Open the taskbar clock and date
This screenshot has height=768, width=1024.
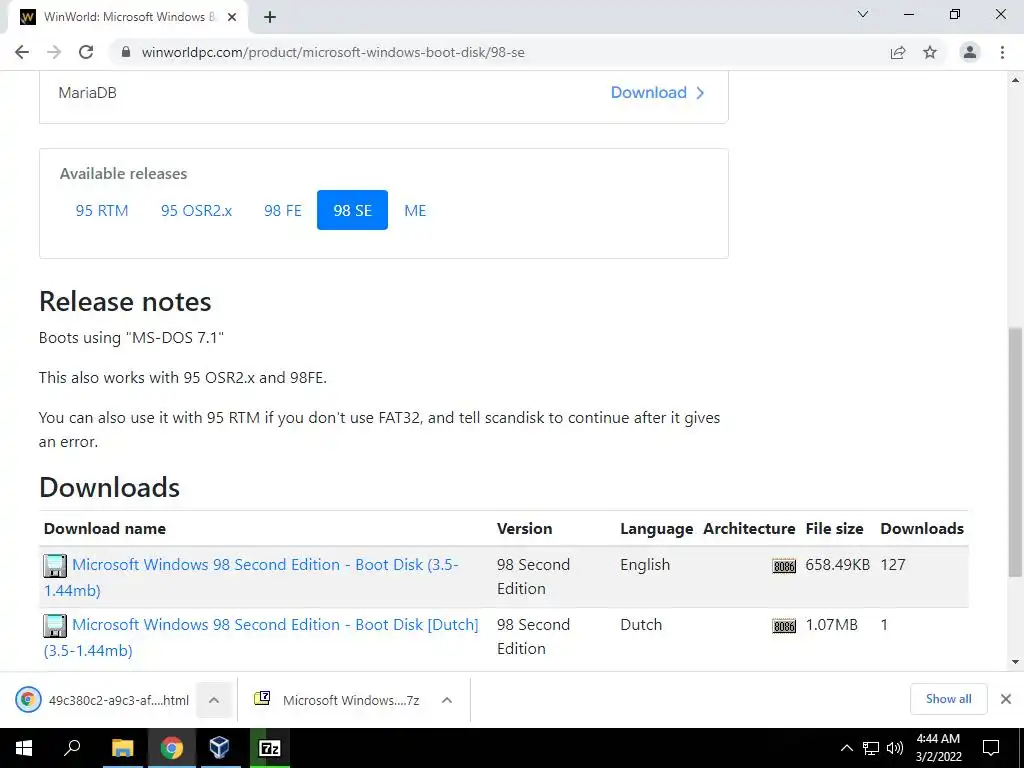(938, 748)
